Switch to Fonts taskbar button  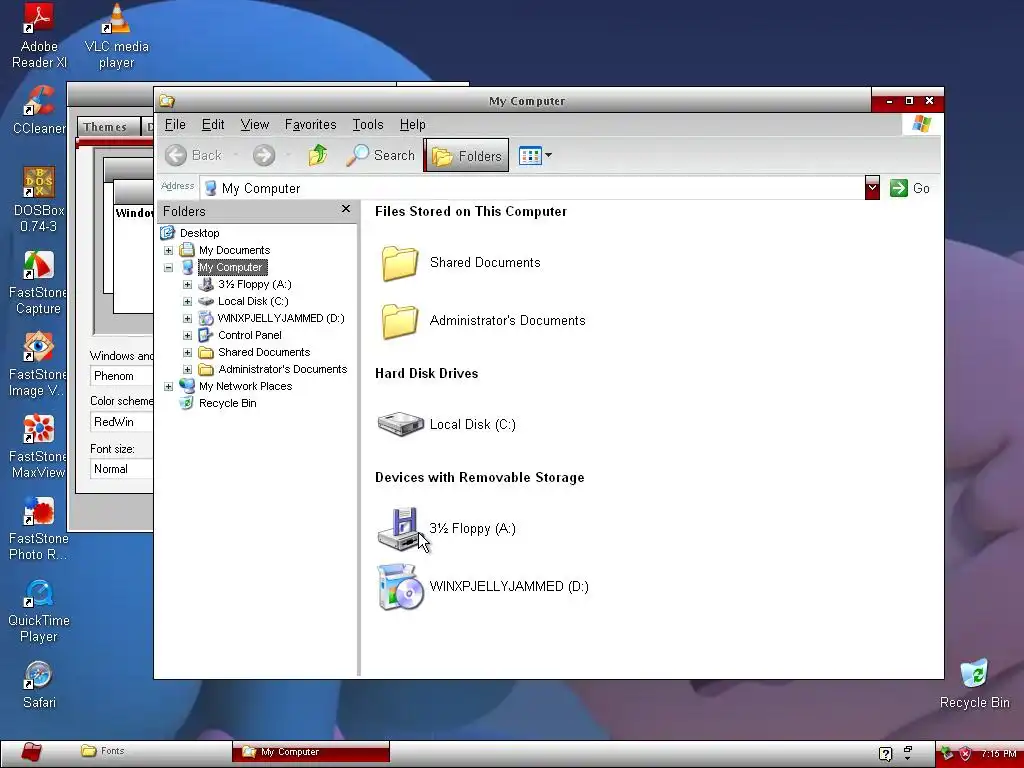click(103, 751)
